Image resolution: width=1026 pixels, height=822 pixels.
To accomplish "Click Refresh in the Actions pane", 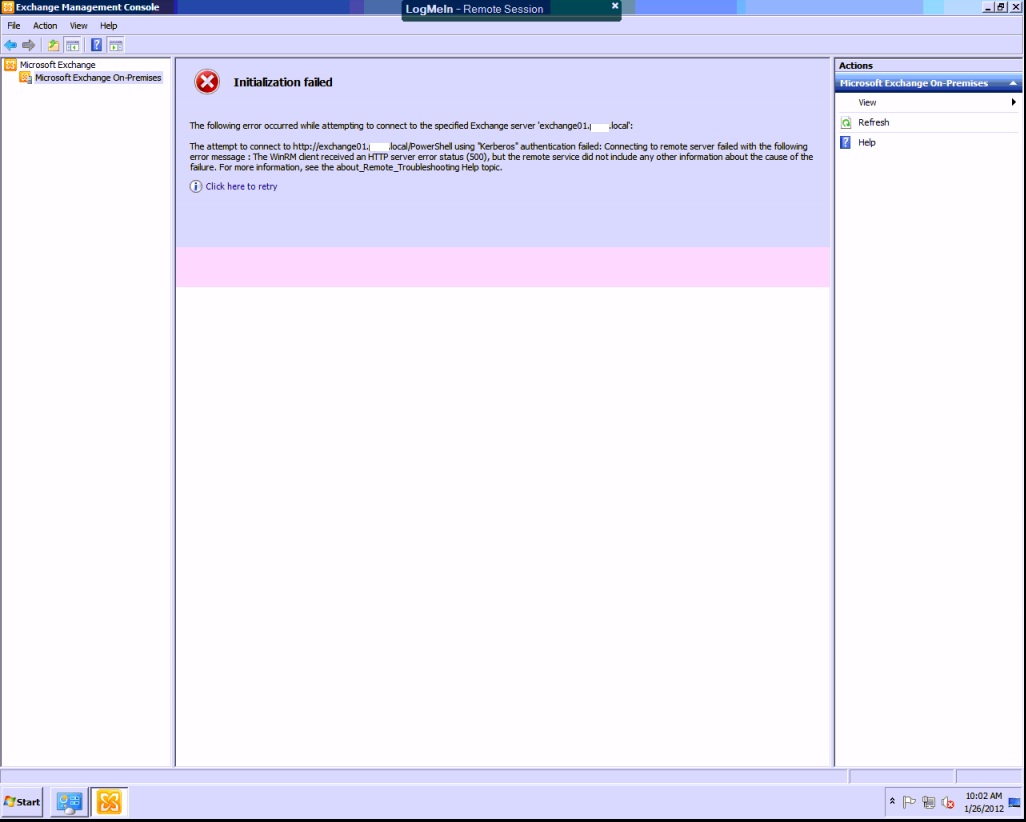I will point(873,123).
